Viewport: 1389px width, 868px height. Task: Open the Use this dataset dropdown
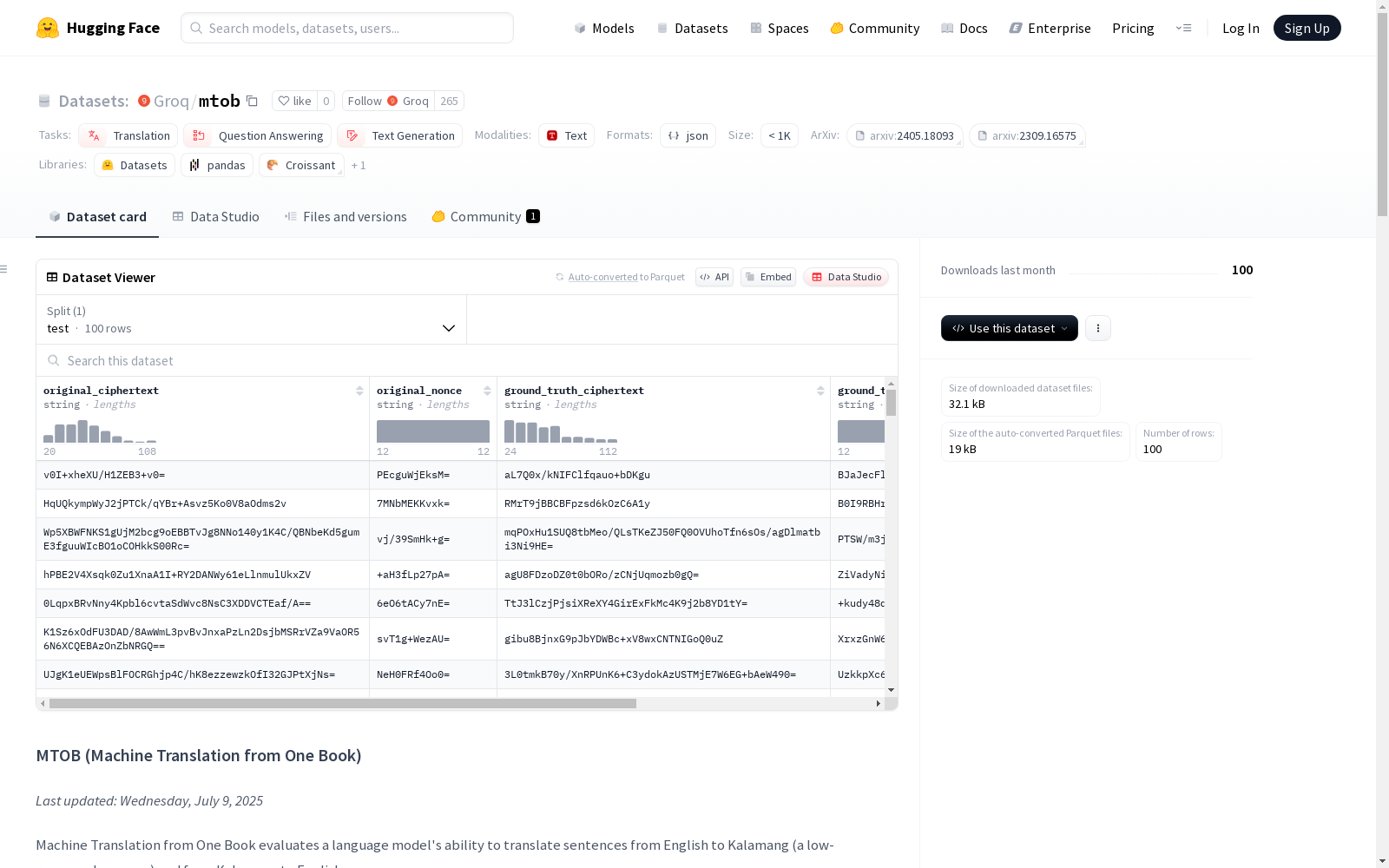tap(1010, 328)
